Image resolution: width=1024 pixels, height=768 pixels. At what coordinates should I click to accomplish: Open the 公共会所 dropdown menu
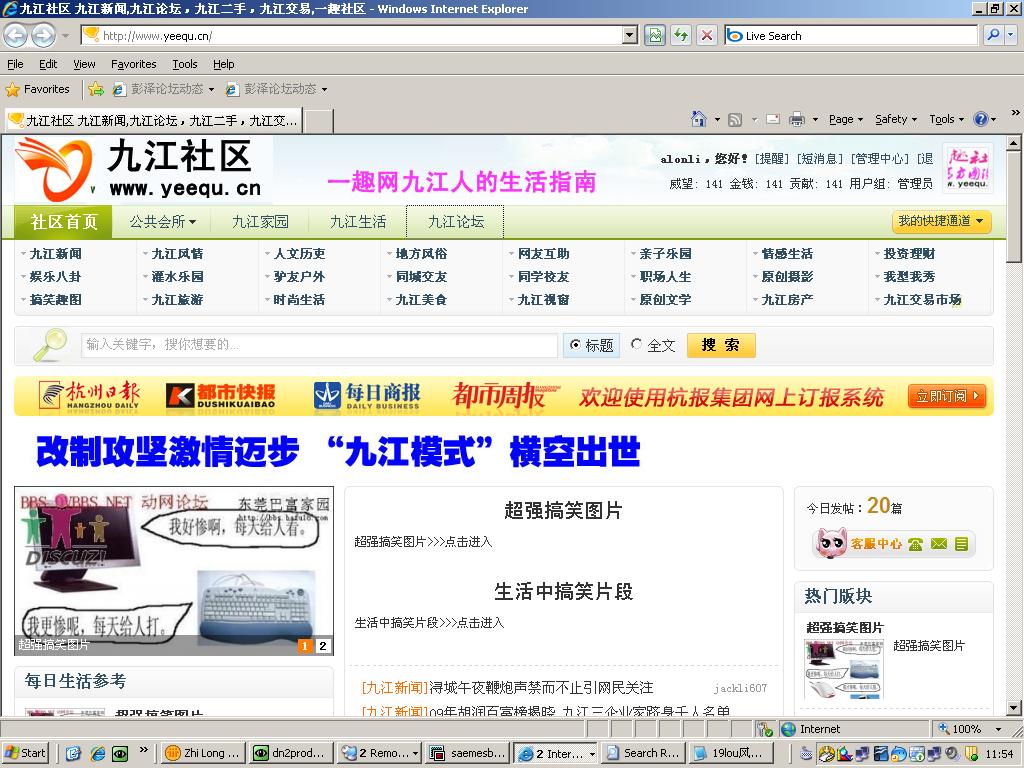162,221
